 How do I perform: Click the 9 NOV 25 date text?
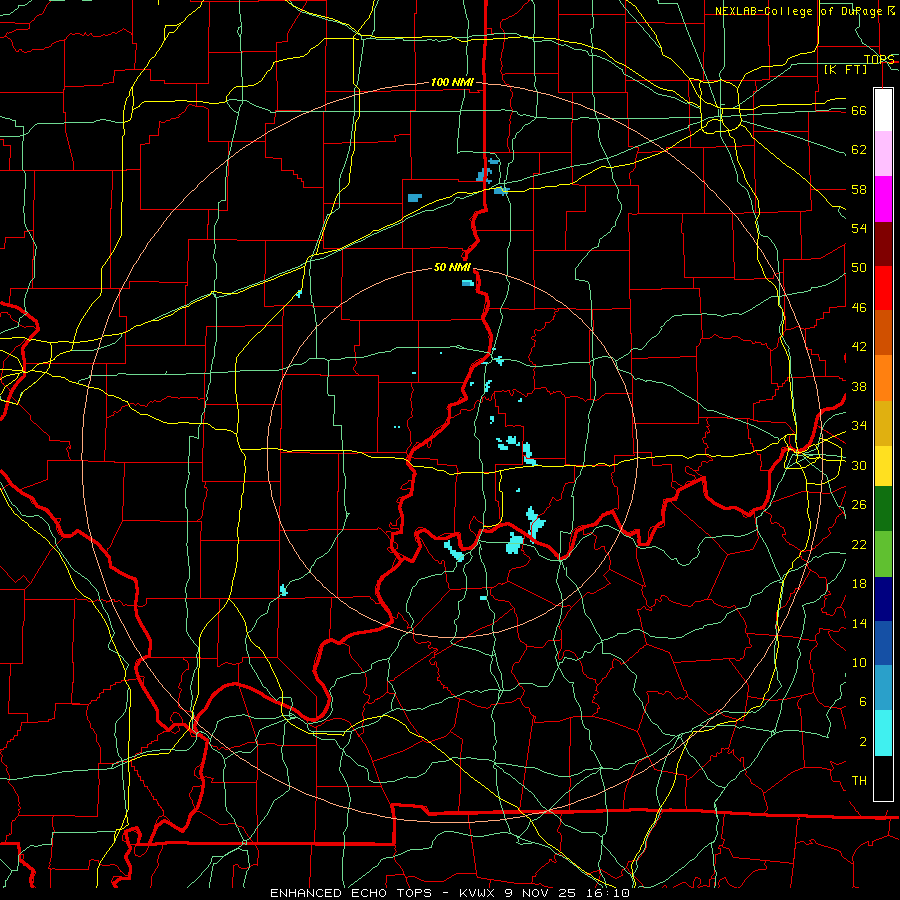click(x=540, y=893)
